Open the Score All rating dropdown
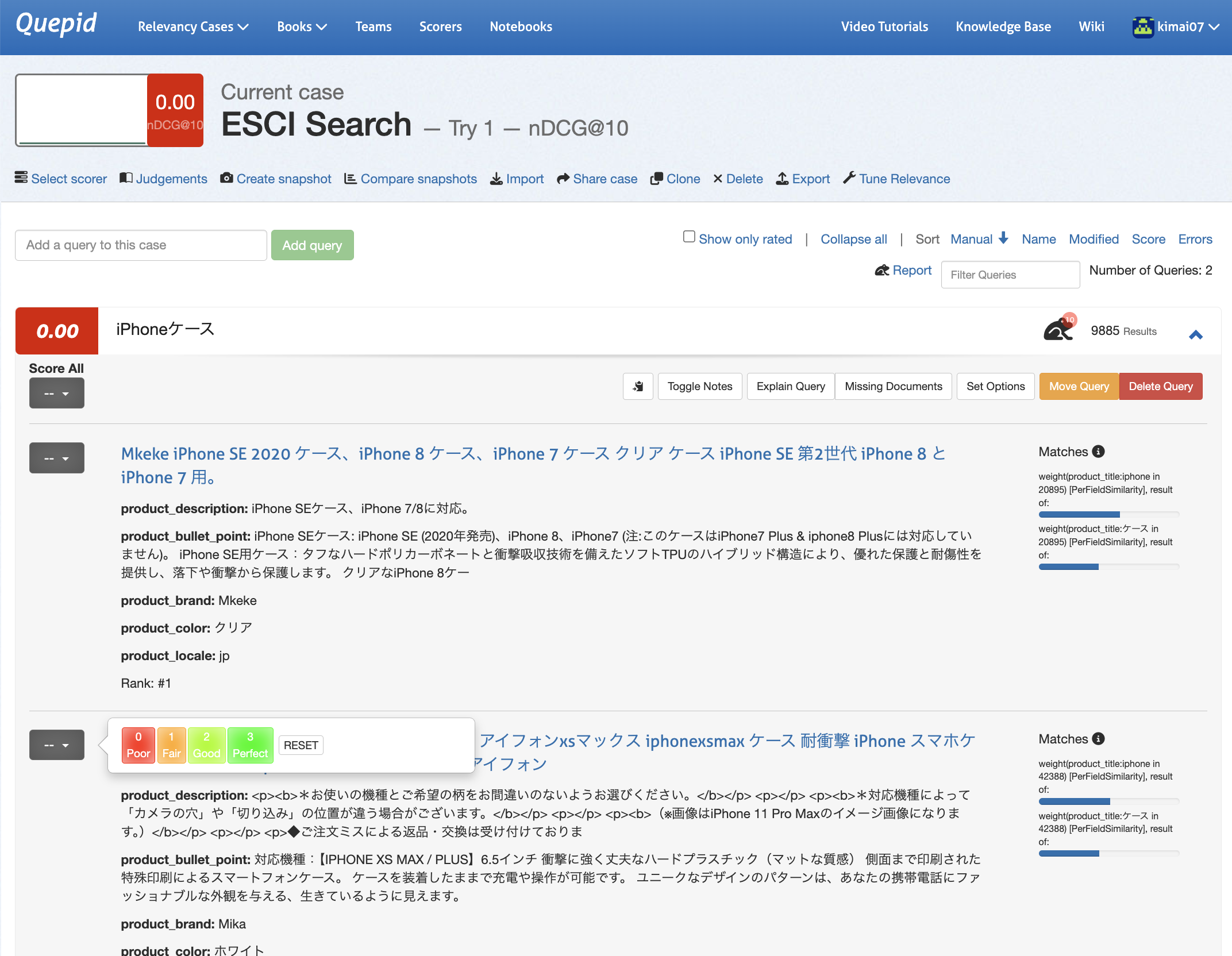 point(56,394)
